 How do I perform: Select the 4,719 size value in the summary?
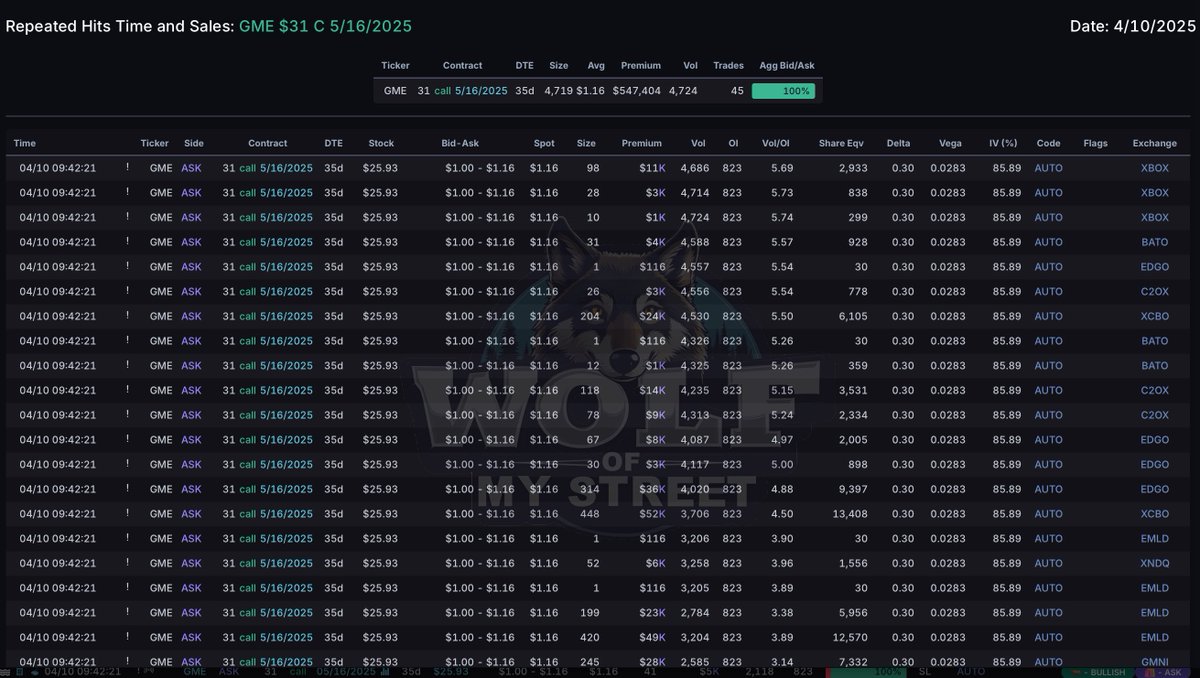coord(558,91)
